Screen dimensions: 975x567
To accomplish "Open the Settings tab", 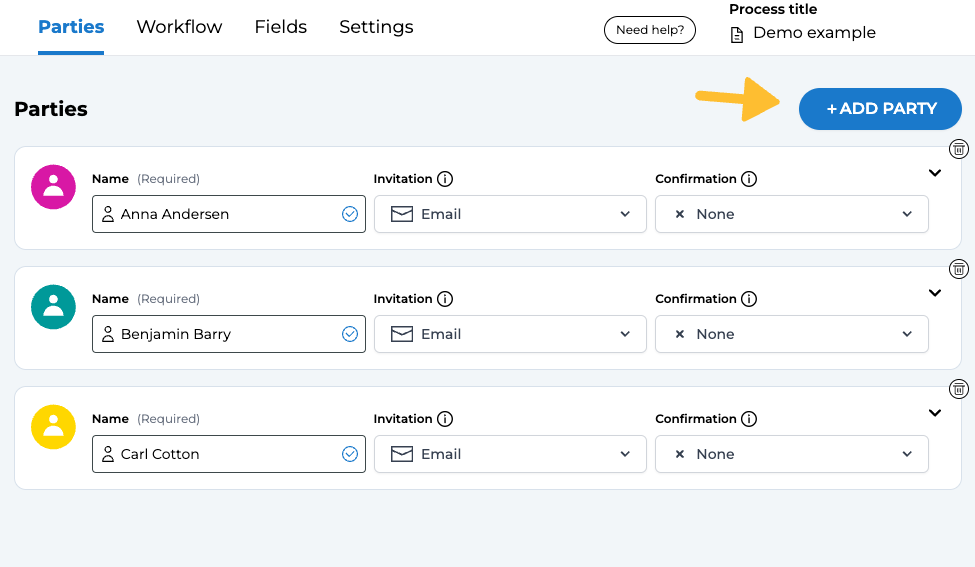I will (376, 27).
